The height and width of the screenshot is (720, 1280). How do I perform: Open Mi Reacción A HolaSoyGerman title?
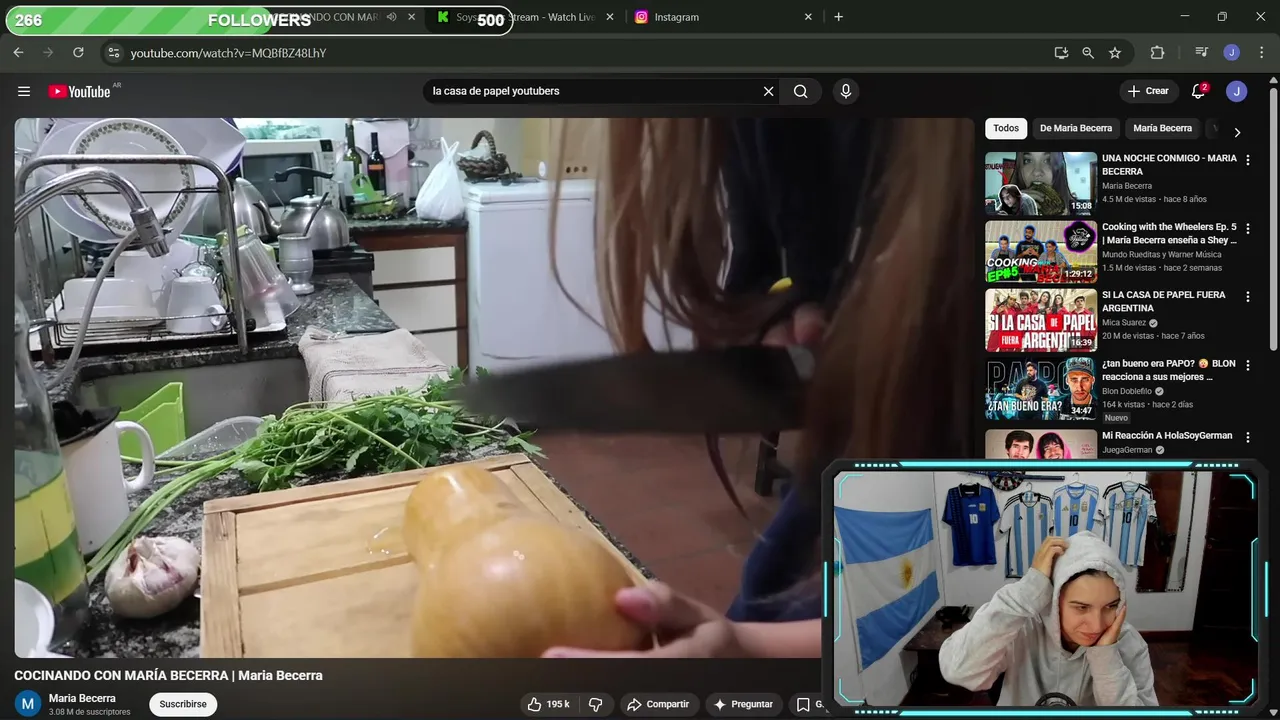[x=1167, y=436]
